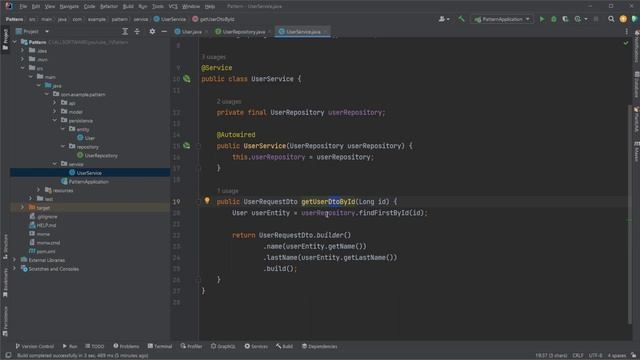
Task: Open the Refactor menu
Action: [x=109, y=7]
